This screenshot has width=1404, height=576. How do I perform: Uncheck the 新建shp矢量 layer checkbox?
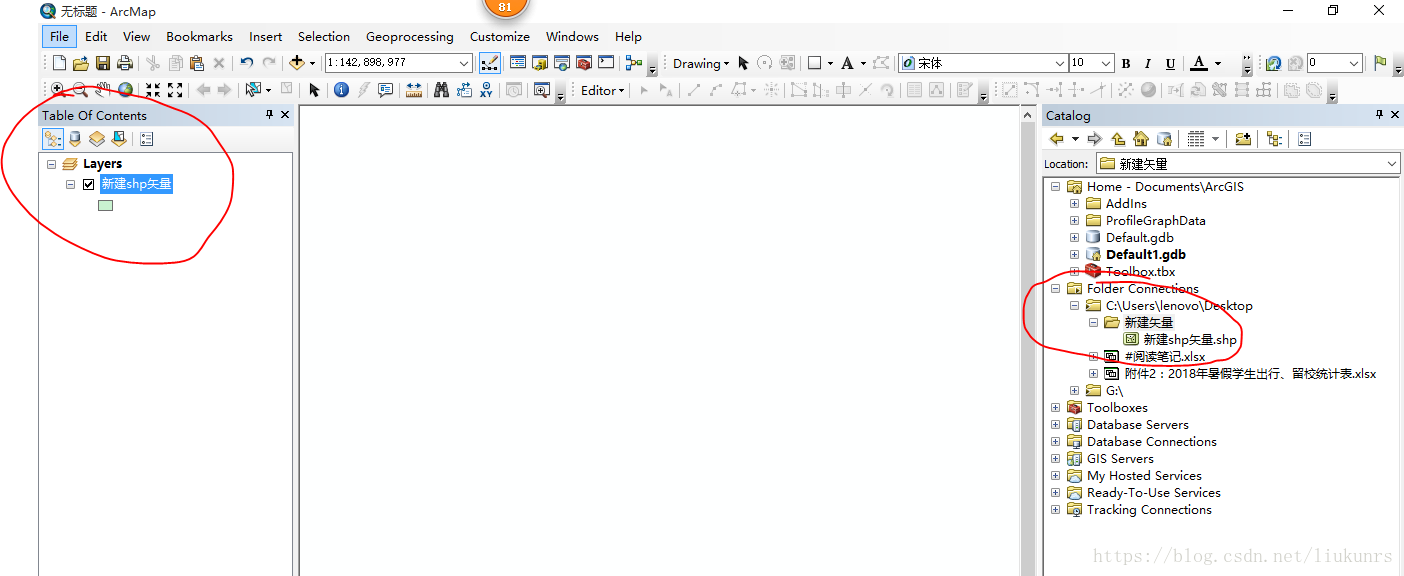pyautogui.click(x=89, y=184)
